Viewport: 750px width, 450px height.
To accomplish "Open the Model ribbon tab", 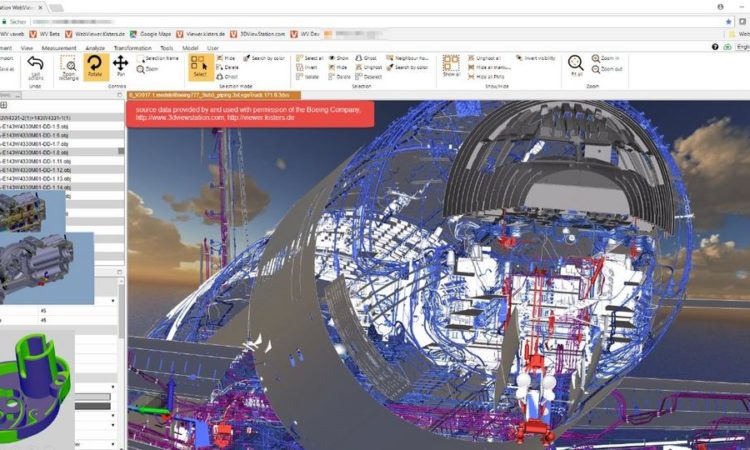I will (190, 48).
